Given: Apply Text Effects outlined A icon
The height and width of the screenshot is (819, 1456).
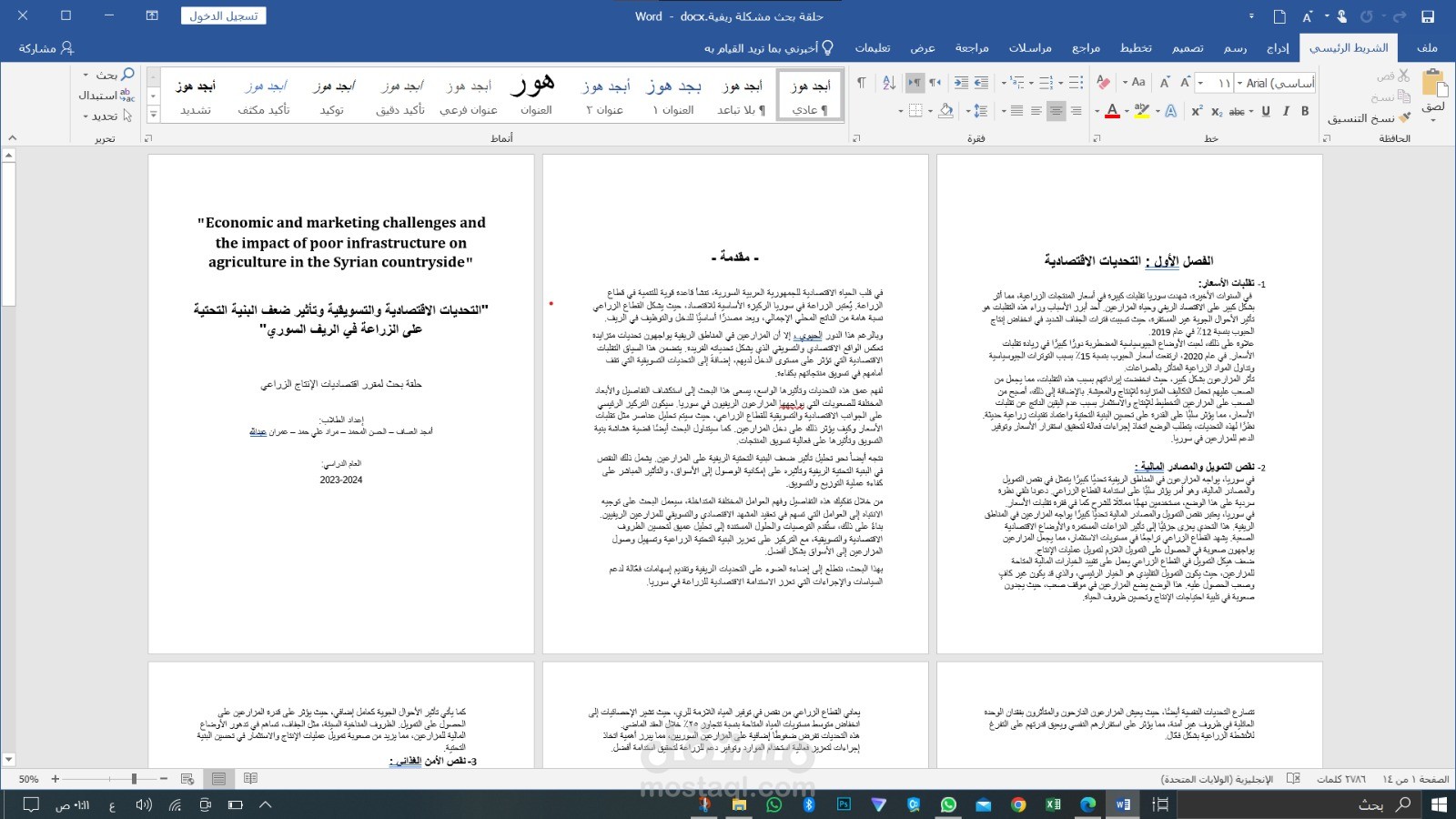Looking at the screenshot, I should pyautogui.click(x=1171, y=111).
